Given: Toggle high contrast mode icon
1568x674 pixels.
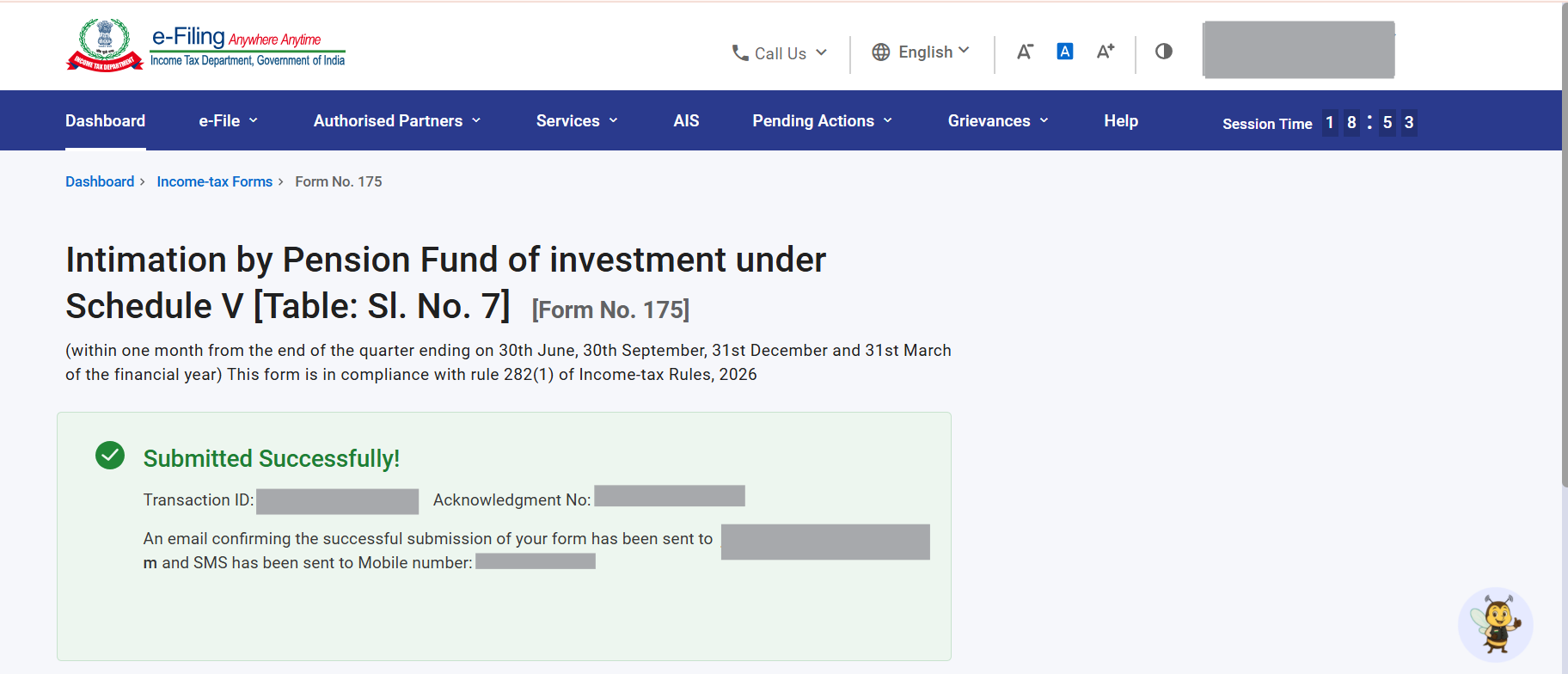Looking at the screenshot, I should coord(1164,52).
